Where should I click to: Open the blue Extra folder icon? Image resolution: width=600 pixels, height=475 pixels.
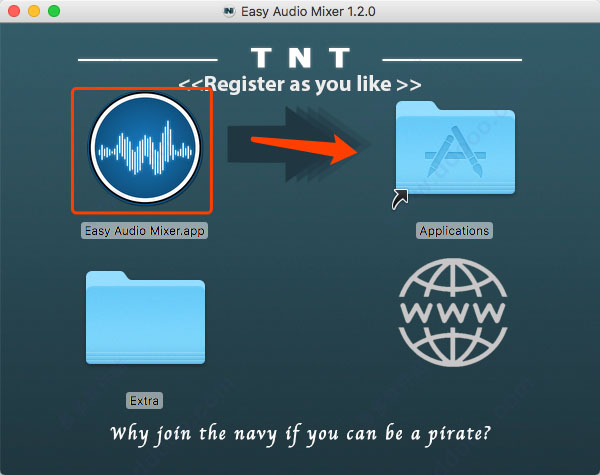point(145,318)
